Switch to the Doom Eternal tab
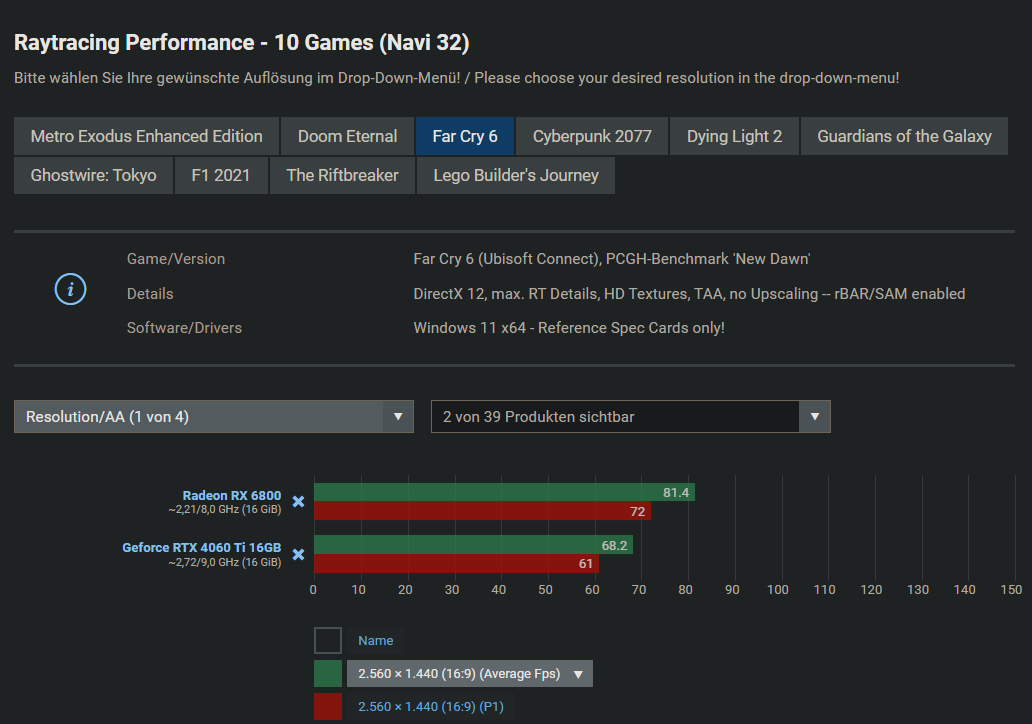Screen dimensions: 1032x724 point(348,136)
